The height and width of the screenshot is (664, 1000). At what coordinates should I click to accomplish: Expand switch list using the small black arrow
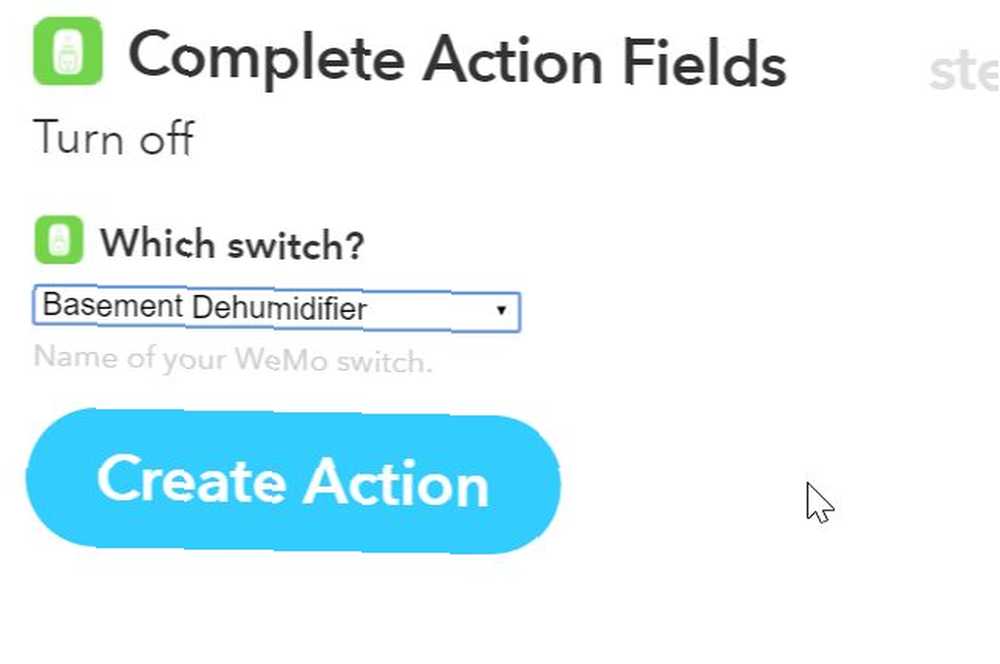tap(501, 310)
